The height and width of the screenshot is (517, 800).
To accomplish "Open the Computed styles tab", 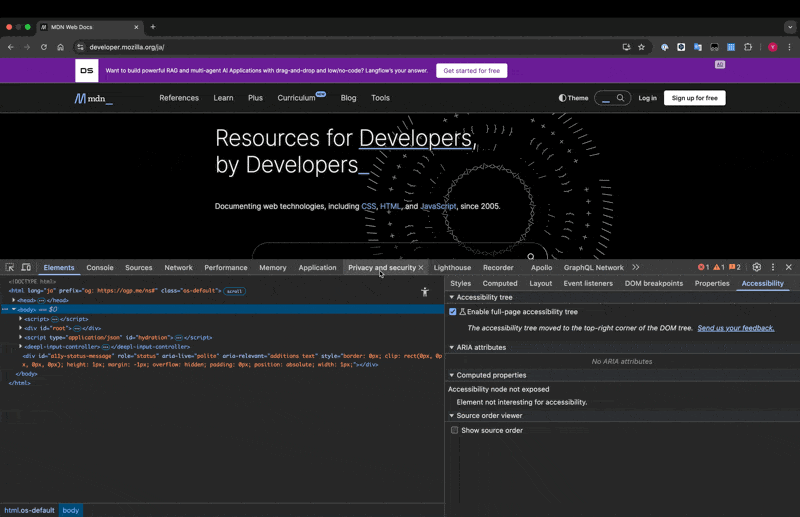I will (500, 283).
